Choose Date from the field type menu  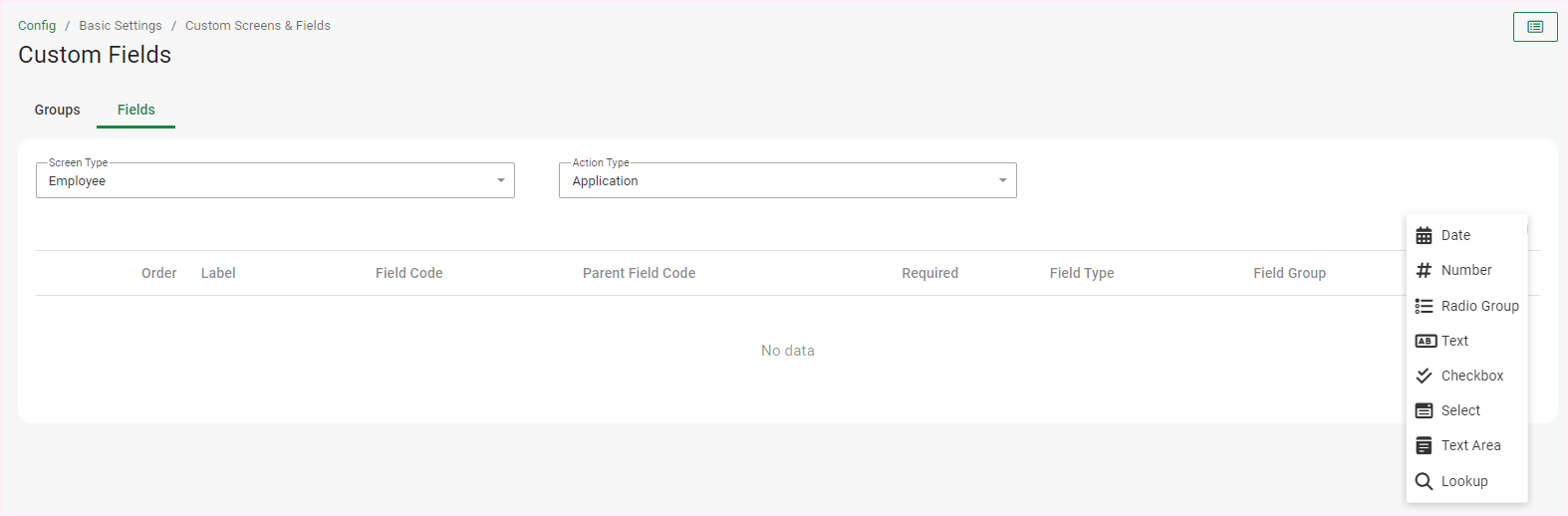[1455, 236]
